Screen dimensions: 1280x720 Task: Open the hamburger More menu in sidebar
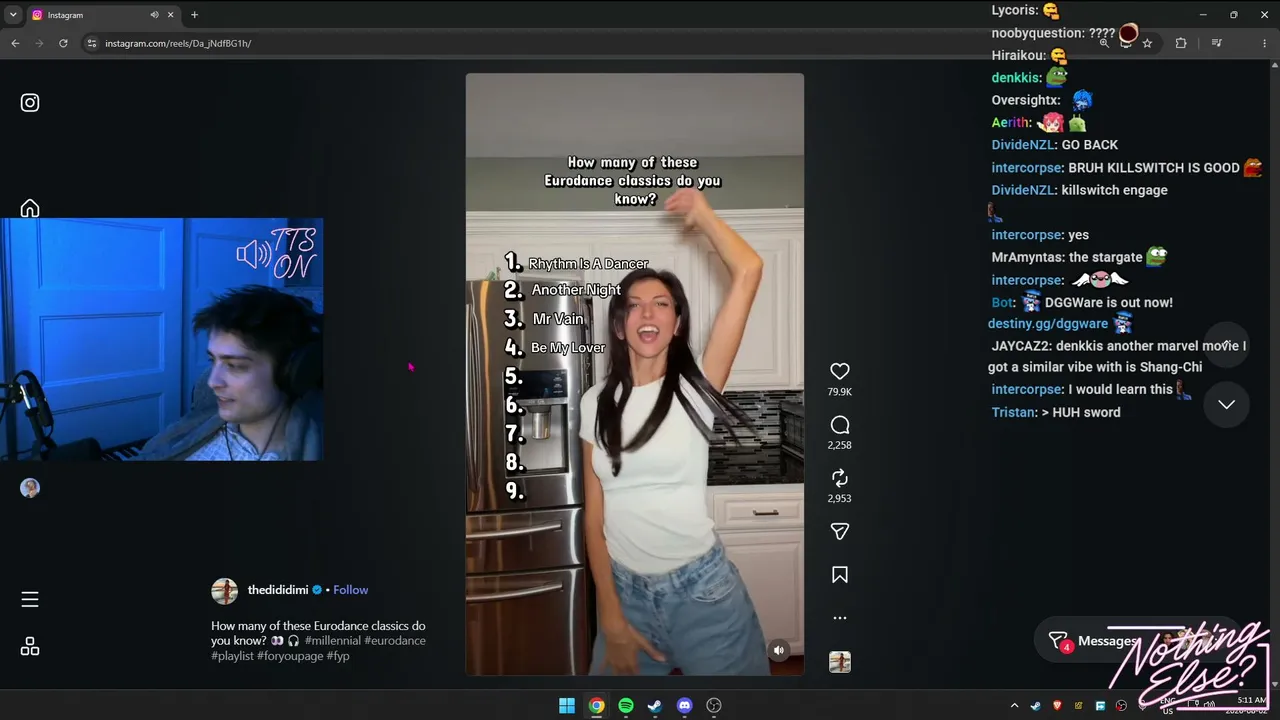click(x=30, y=599)
